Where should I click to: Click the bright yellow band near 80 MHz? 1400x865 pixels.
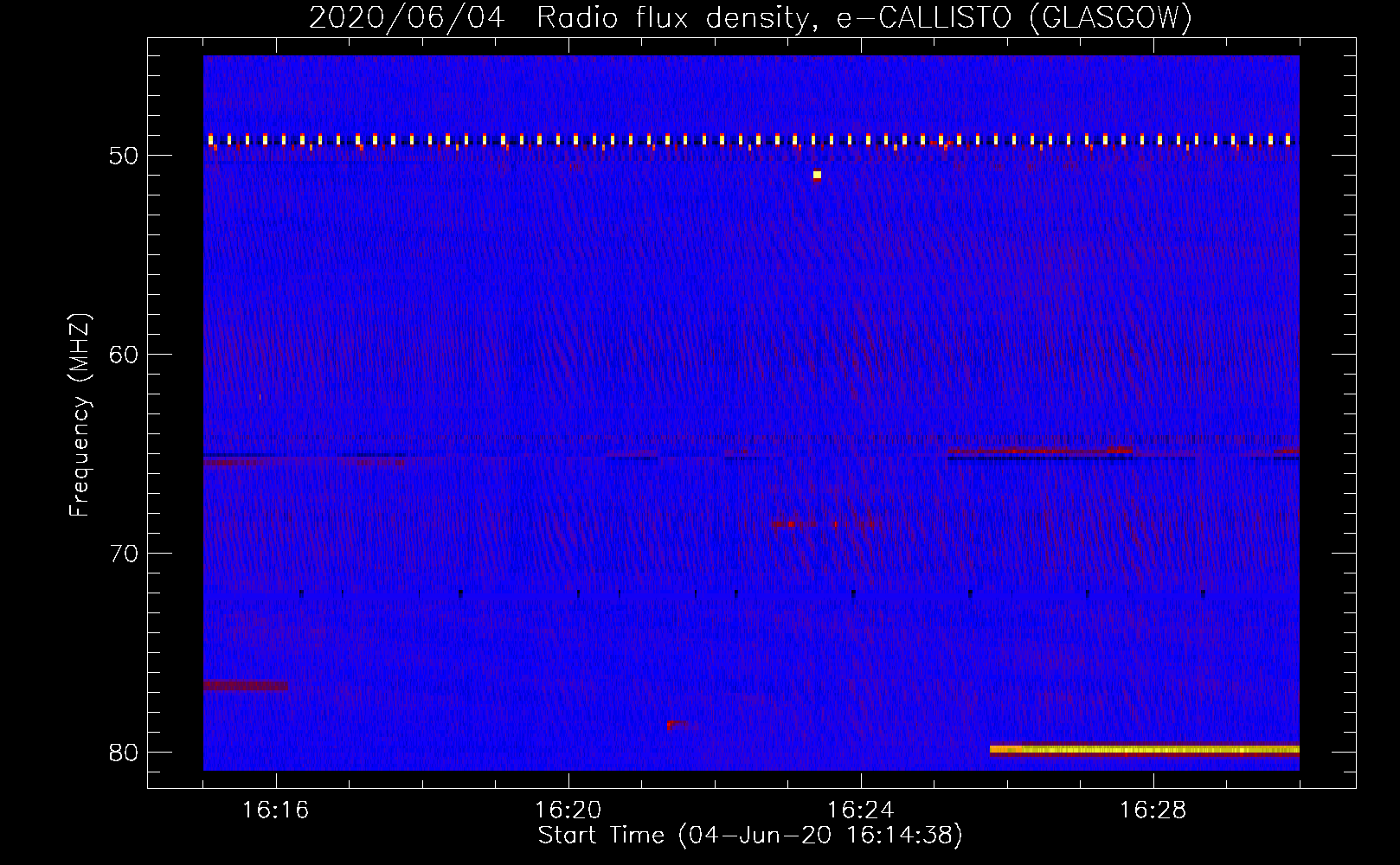[x=1145, y=750]
